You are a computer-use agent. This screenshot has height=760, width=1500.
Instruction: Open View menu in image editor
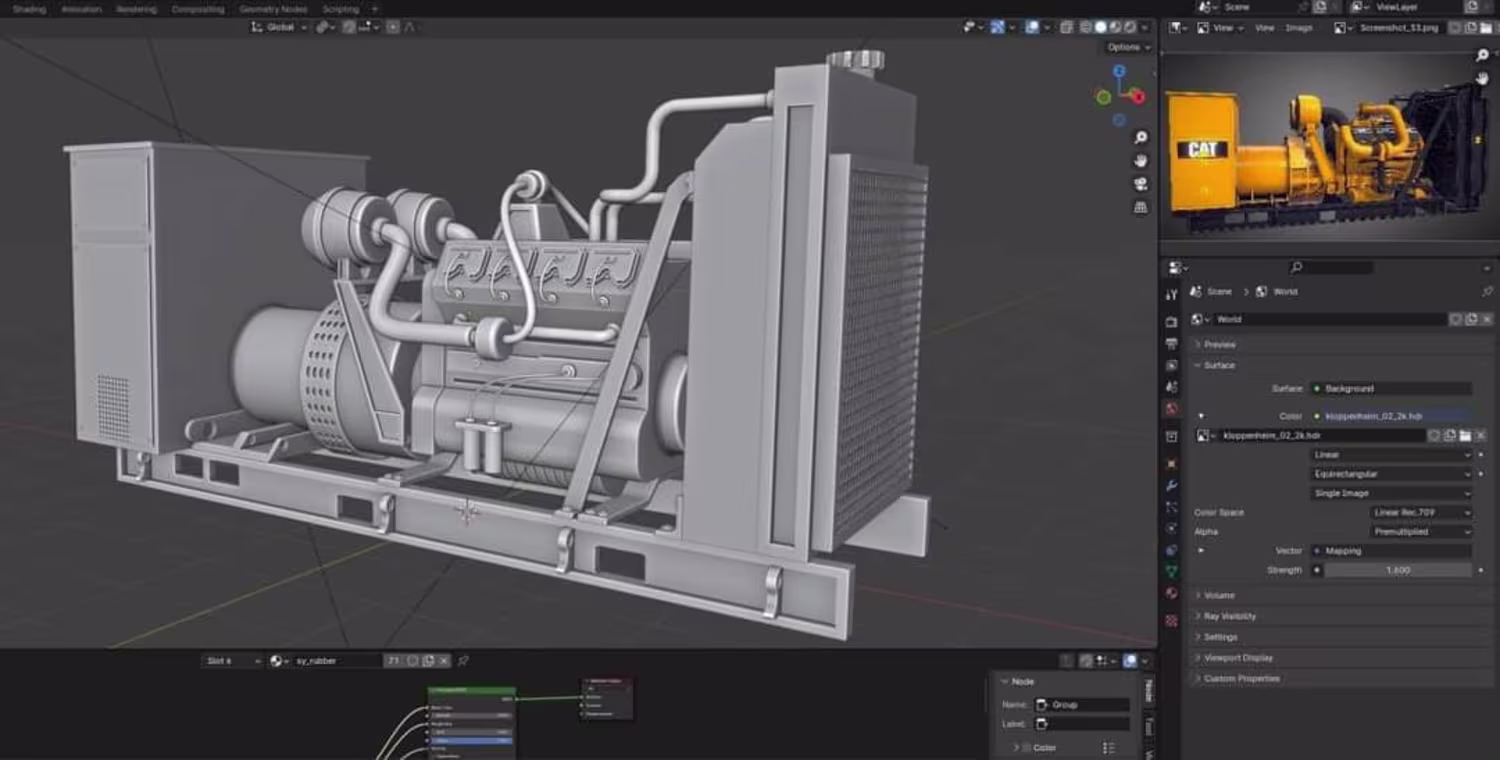coord(1264,28)
